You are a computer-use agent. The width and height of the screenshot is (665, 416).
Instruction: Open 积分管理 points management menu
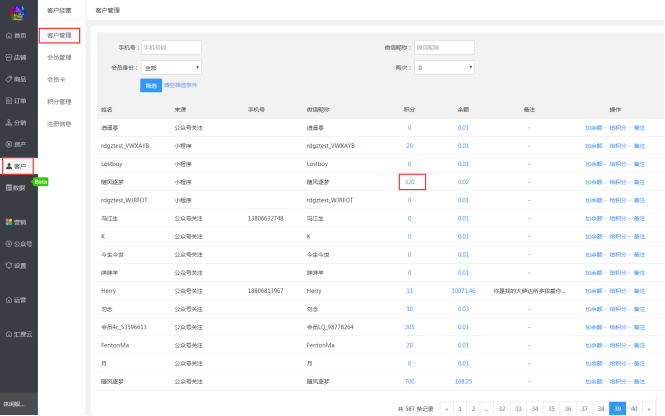click(60, 101)
